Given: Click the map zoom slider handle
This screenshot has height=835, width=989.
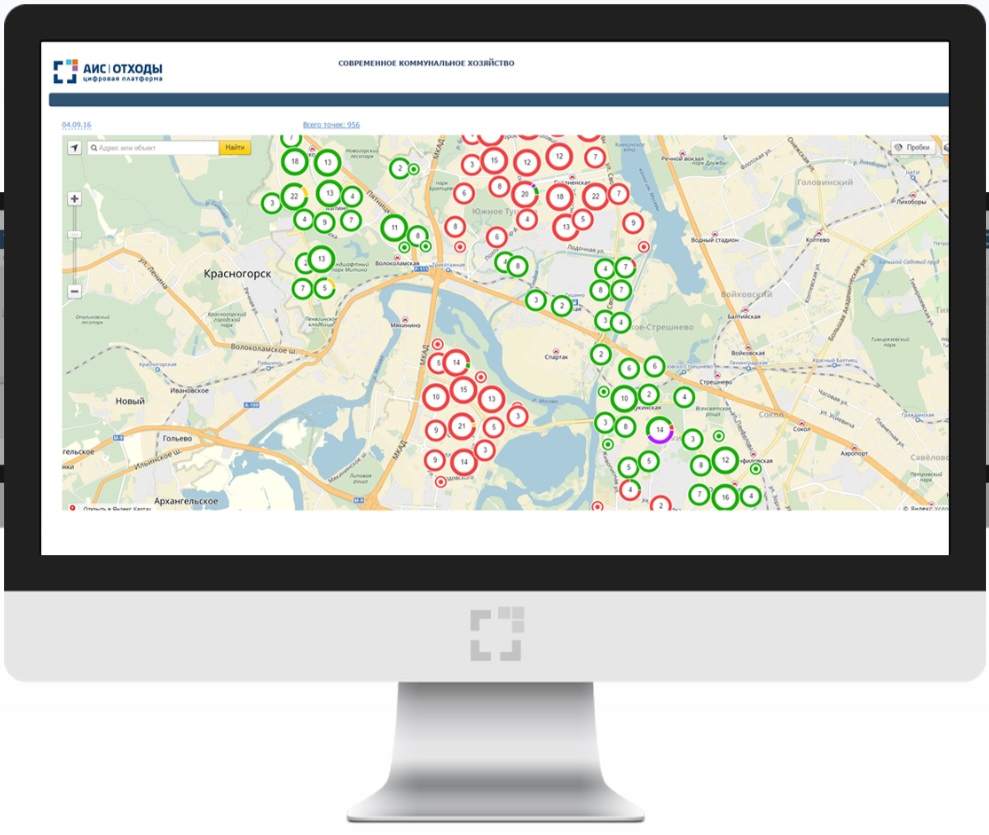Looking at the screenshot, I should pyautogui.click(x=75, y=234).
